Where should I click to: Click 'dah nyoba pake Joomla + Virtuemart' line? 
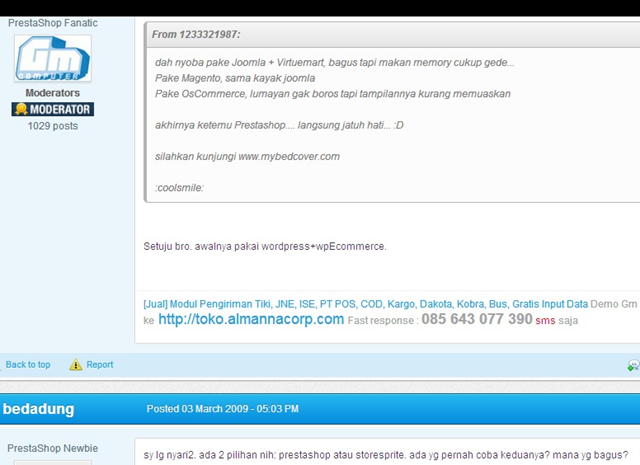[335, 62]
